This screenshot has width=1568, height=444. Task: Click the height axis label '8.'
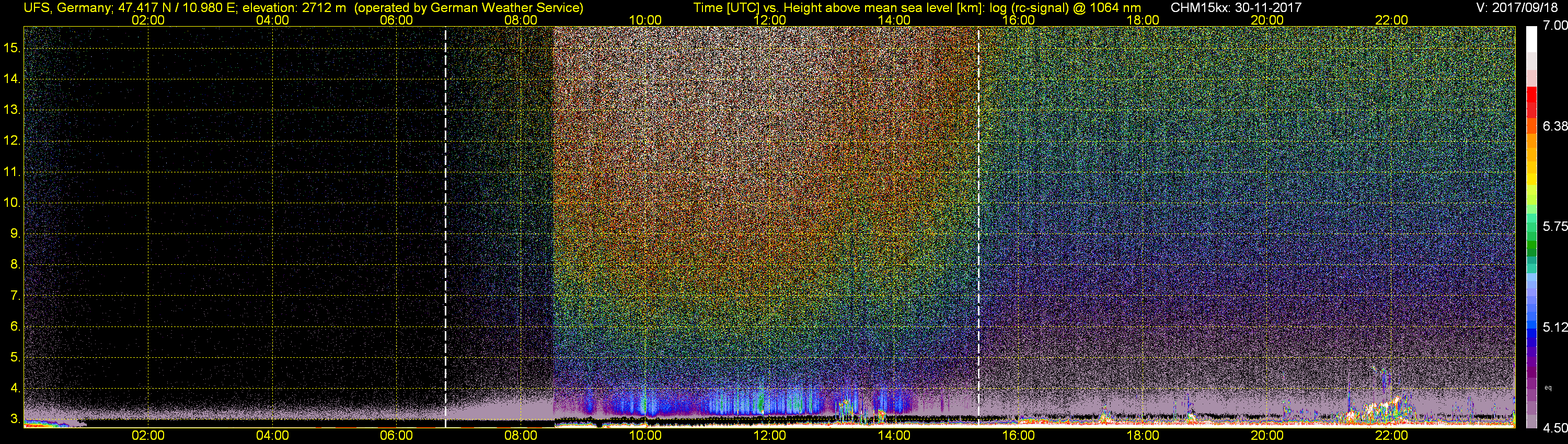(x=15, y=265)
